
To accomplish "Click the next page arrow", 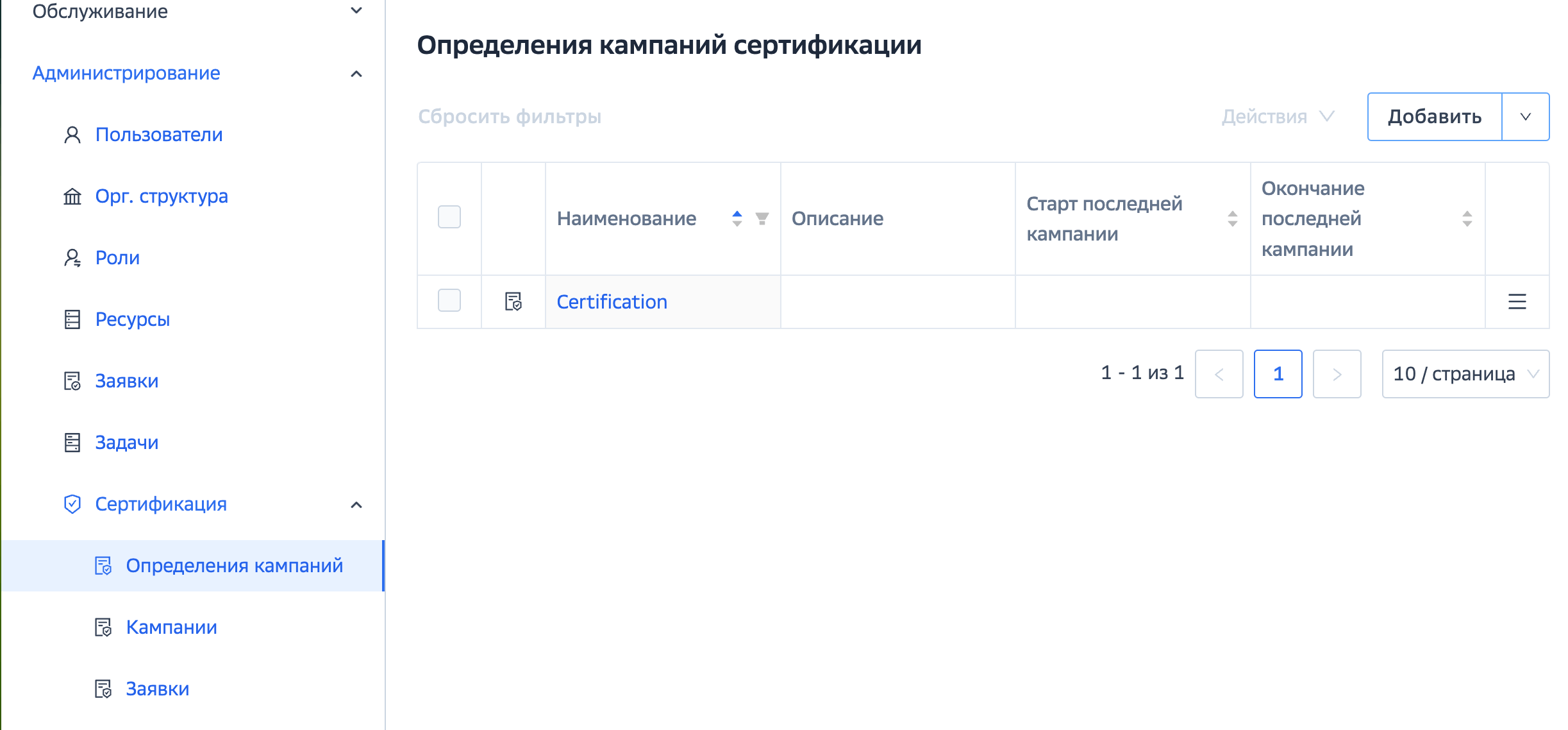I will coord(1337,374).
